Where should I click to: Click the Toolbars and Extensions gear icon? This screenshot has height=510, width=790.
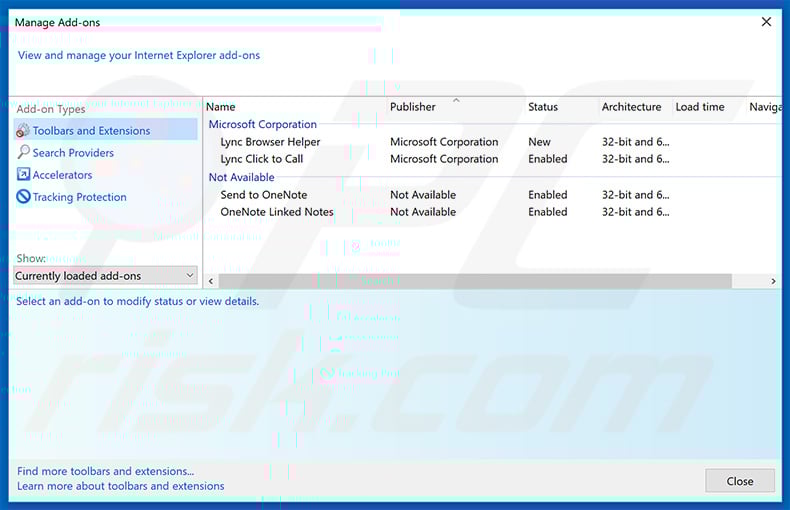point(23,131)
